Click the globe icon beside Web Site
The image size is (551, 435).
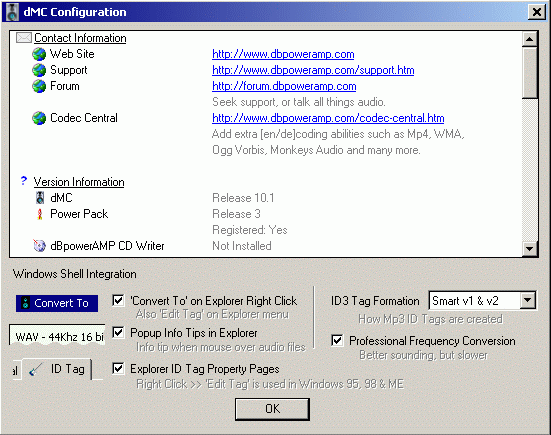coord(39,54)
